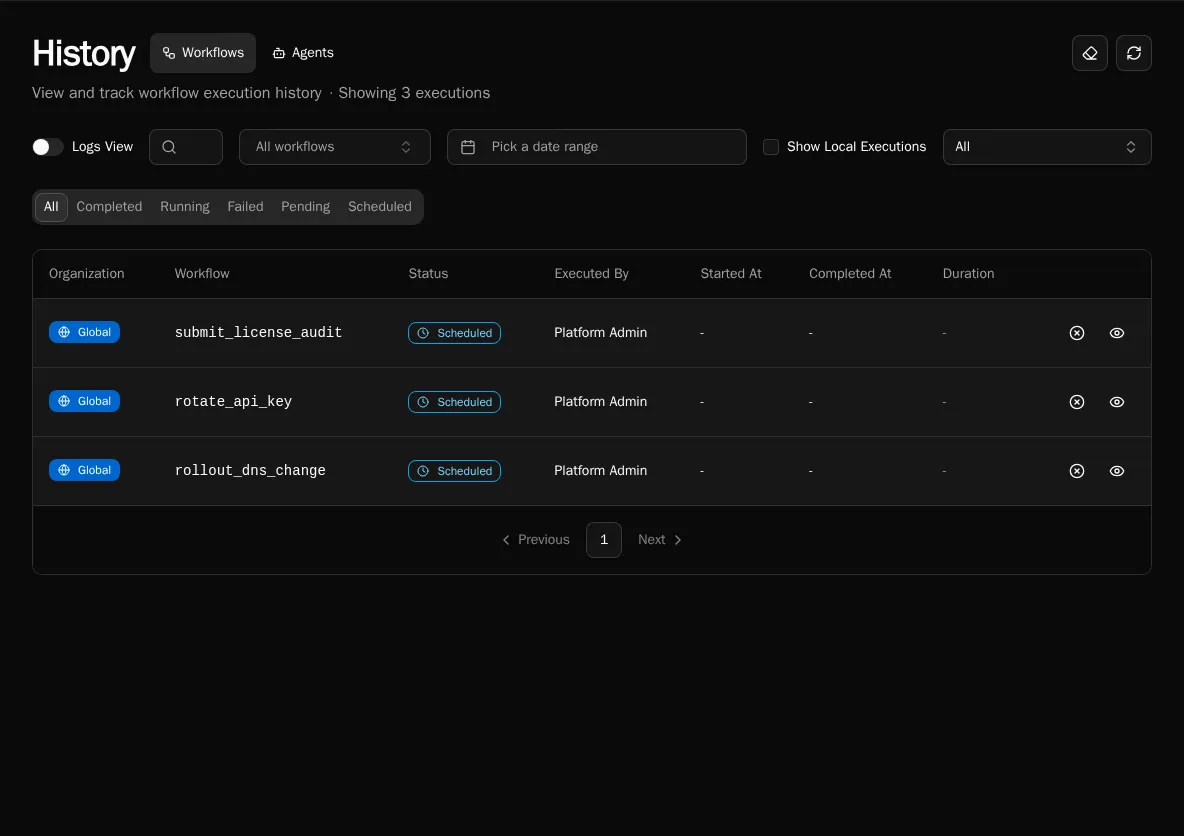Click page 1 in pagination
Image resolution: width=1184 pixels, height=836 pixels.
[x=603, y=540]
